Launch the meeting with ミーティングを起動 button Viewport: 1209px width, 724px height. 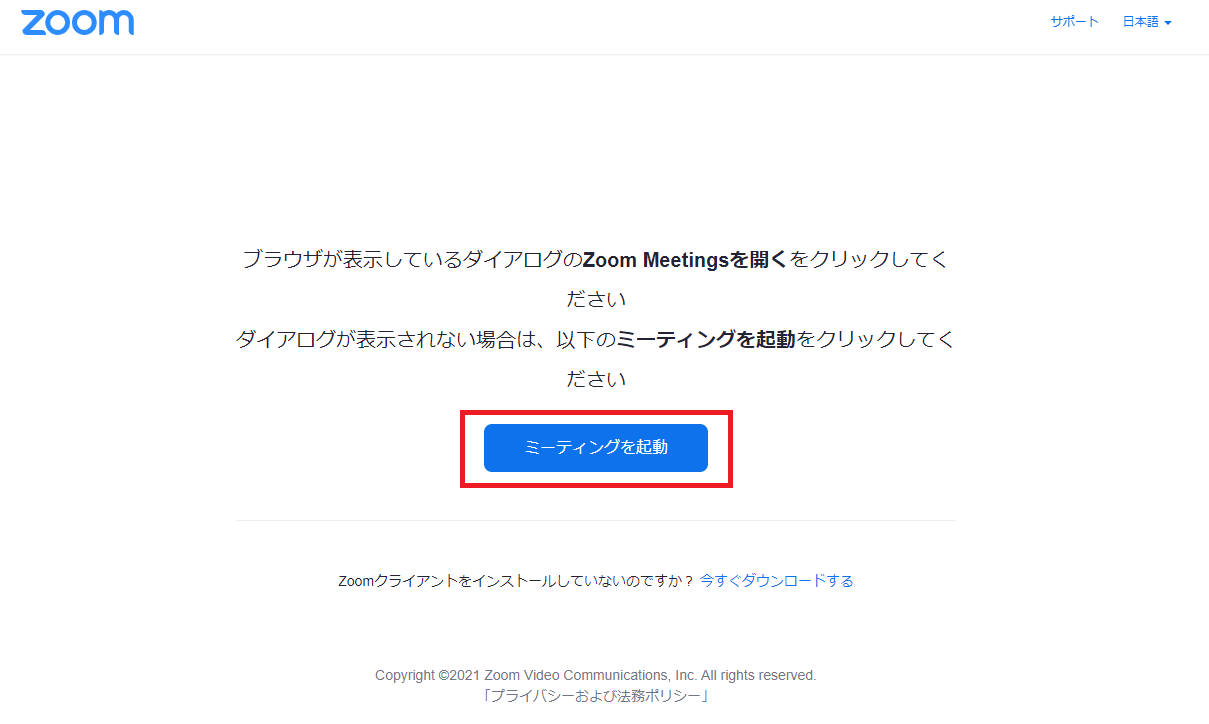pyautogui.click(x=596, y=448)
